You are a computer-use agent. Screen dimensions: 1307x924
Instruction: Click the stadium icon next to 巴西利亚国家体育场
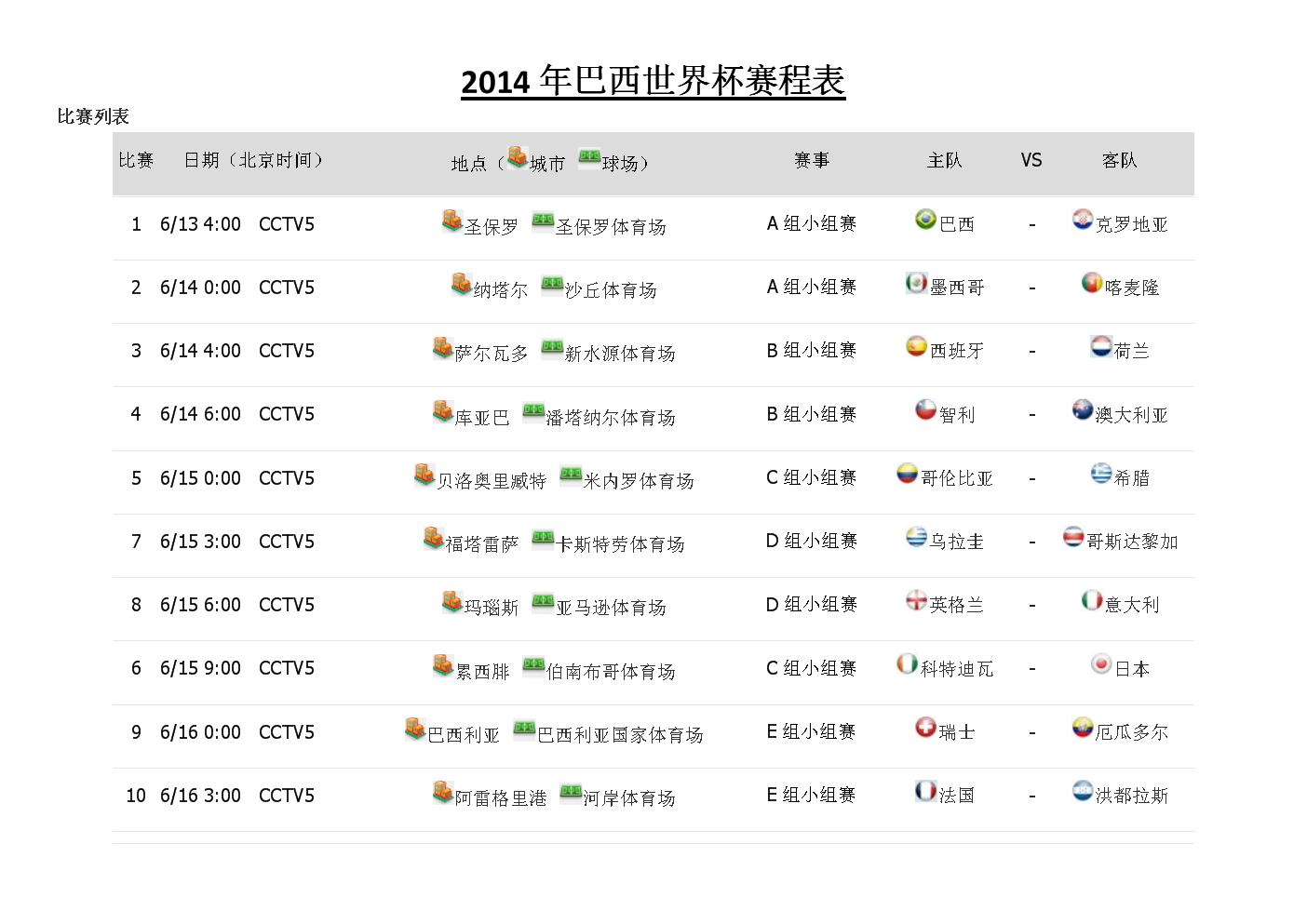pyautogui.click(x=524, y=728)
